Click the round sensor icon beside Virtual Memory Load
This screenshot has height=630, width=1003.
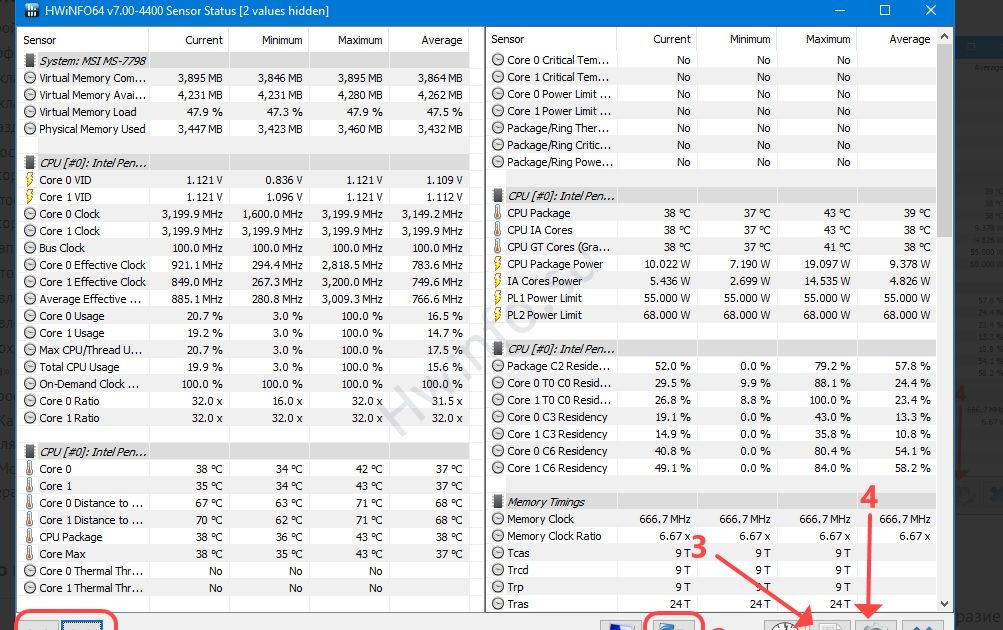pyautogui.click(x=29, y=112)
